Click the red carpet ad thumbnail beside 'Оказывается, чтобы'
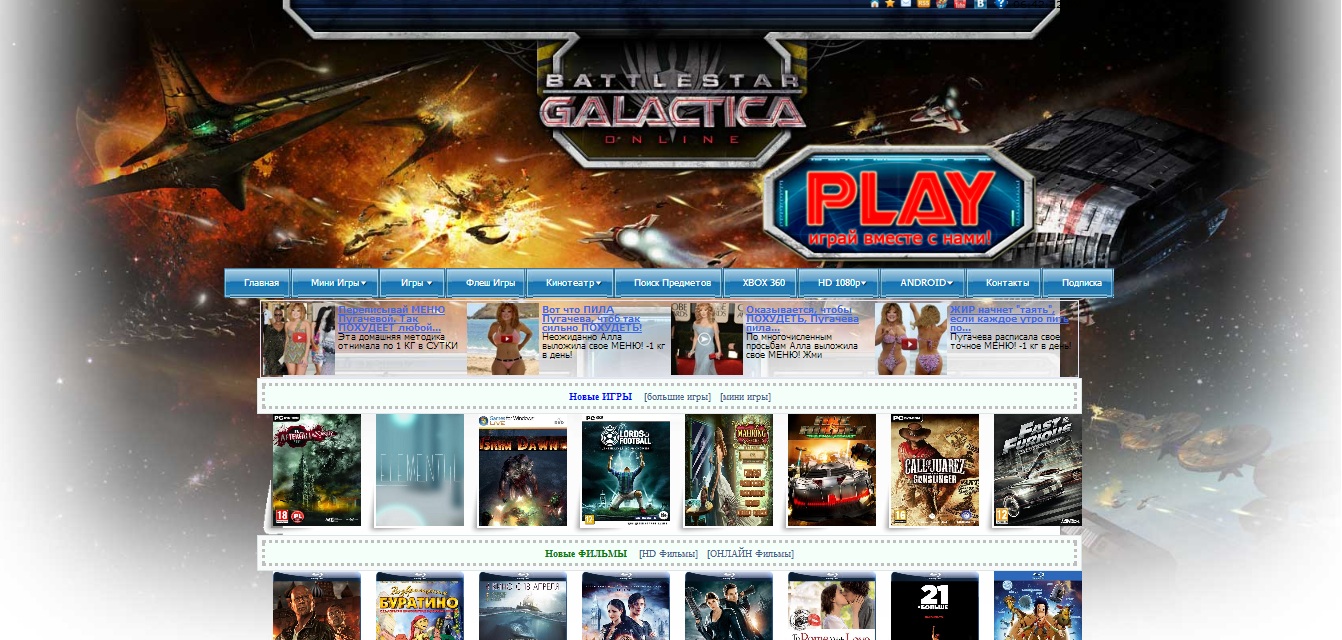Viewport: 1342px width, 640px height. (x=707, y=339)
